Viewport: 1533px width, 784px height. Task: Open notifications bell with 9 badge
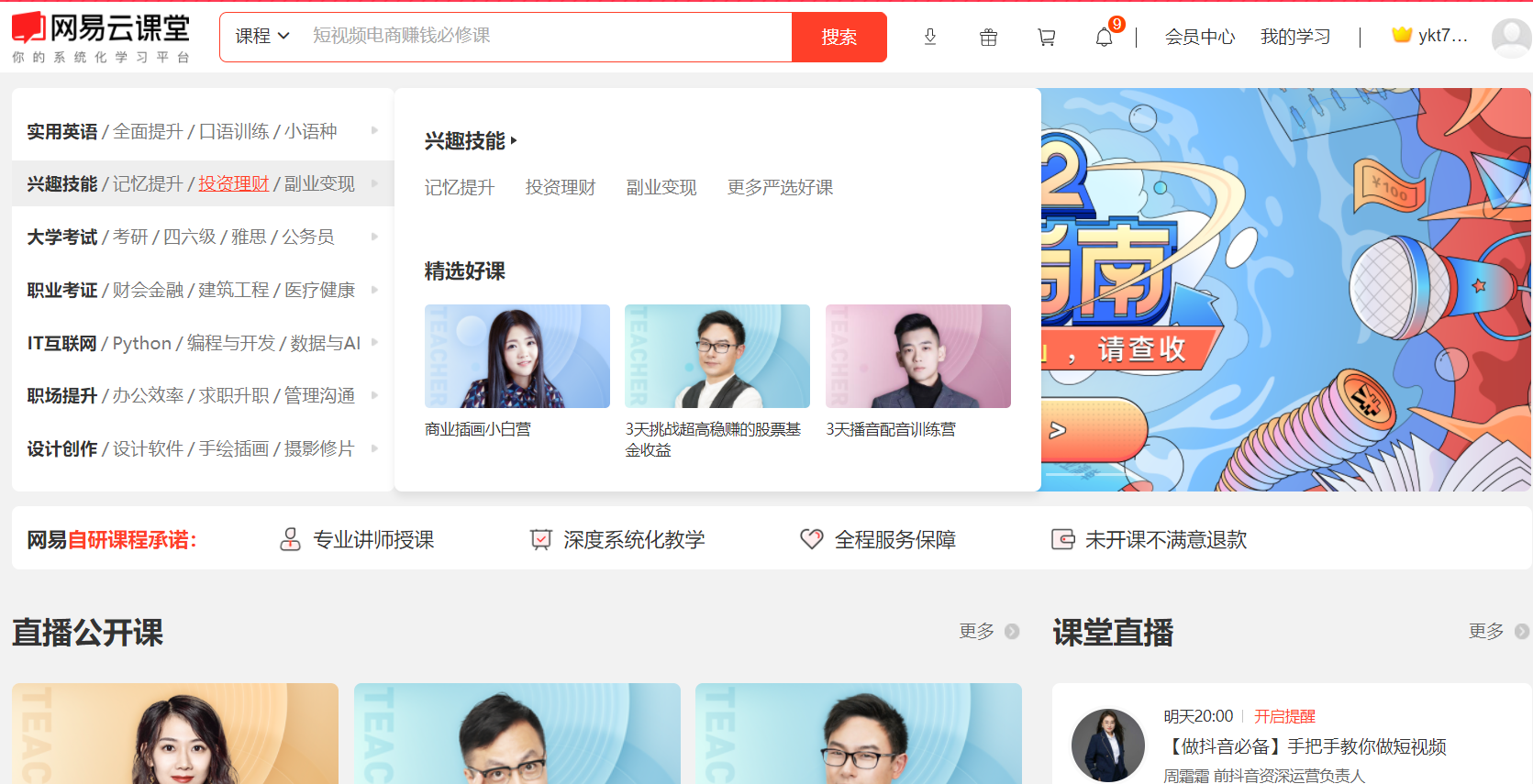pos(1105,36)
